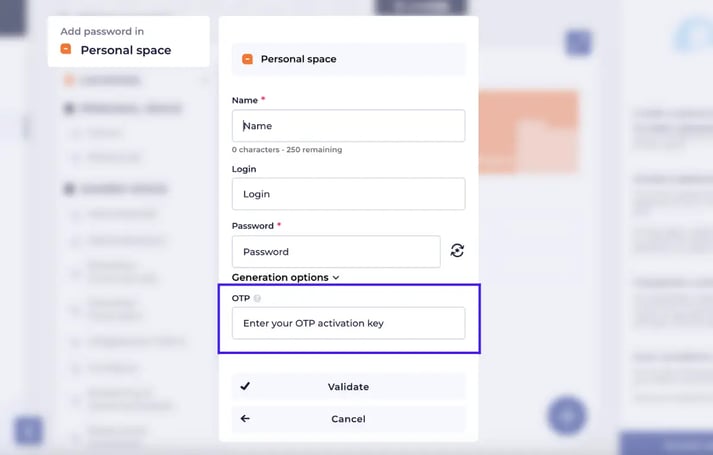The image size is (713, 455).
Task: Click the back arrow icon on Cancel
Action: [245, 419]
